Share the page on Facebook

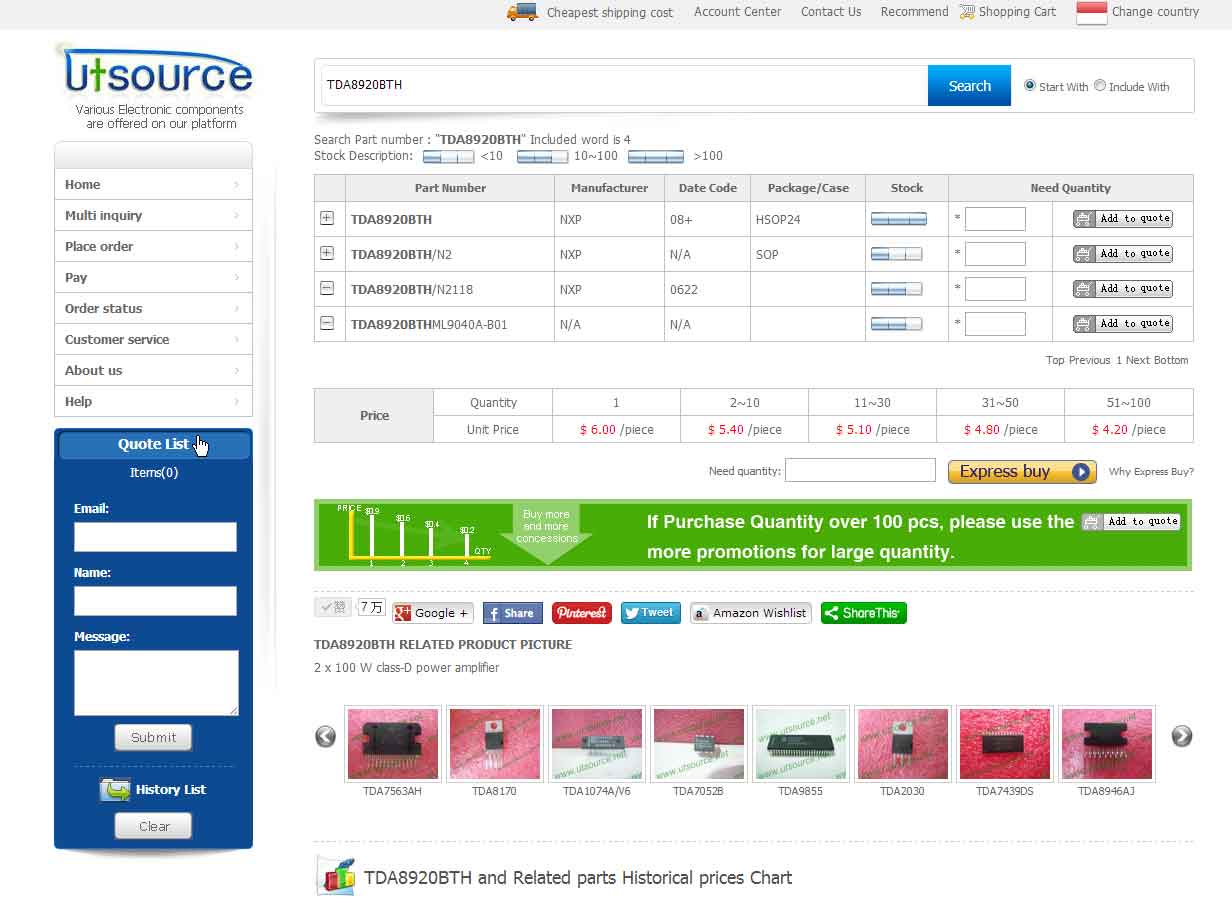[x=512, y=613]
